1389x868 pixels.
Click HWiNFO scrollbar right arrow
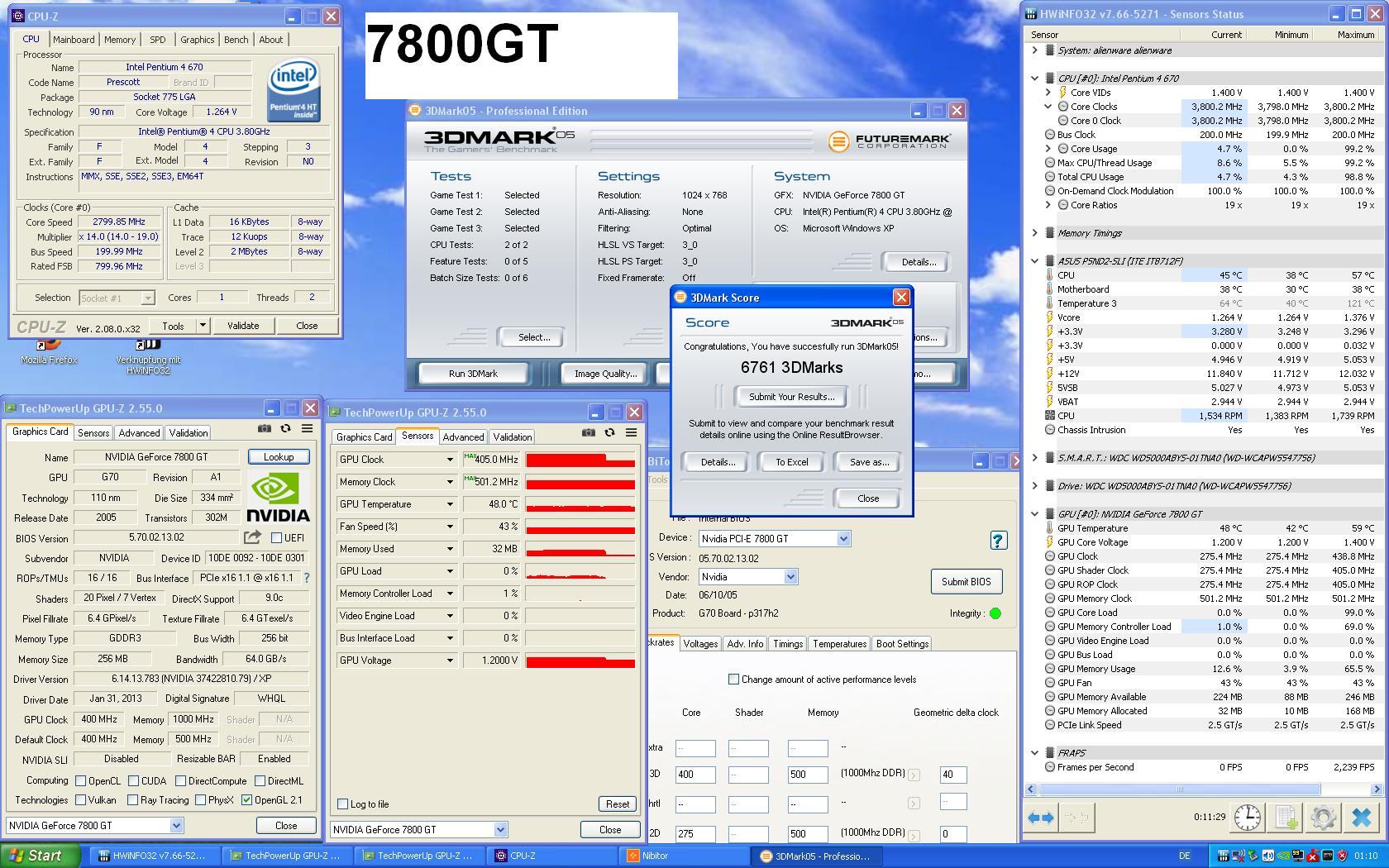coord(1377,789)
